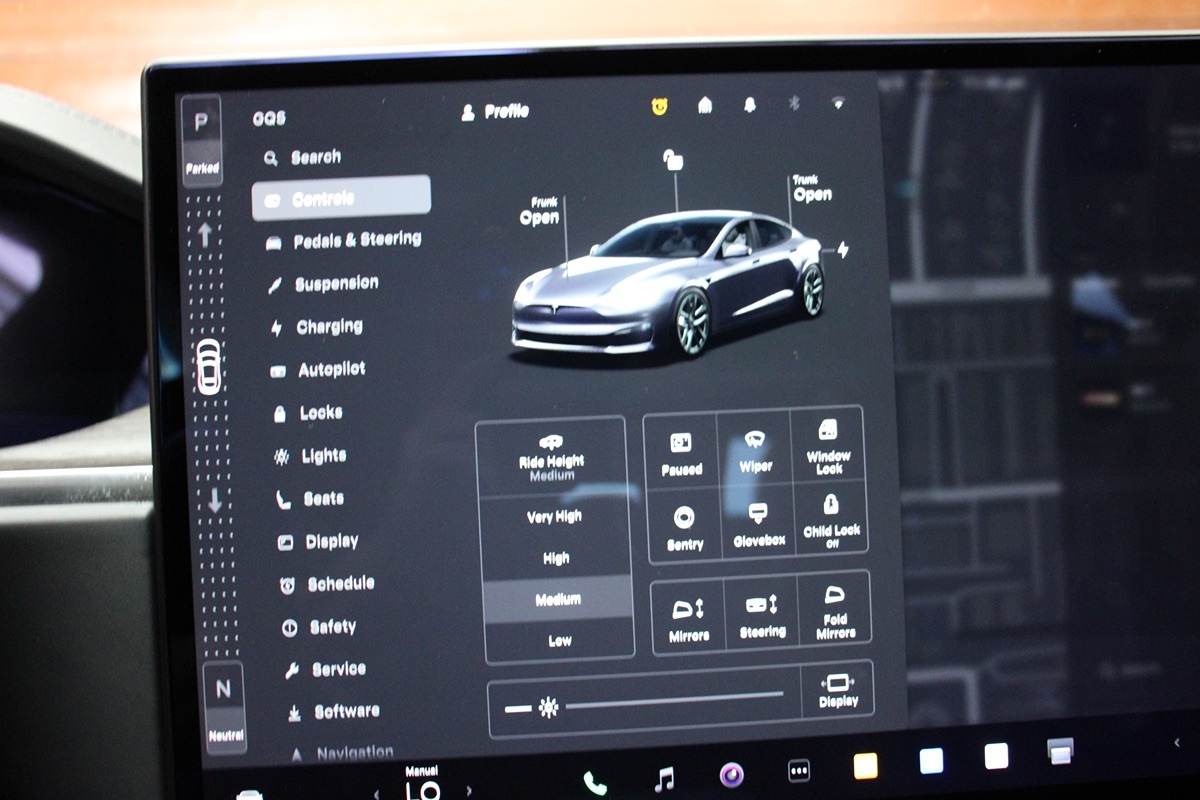Select the Controls menu item

click(341, 198)
